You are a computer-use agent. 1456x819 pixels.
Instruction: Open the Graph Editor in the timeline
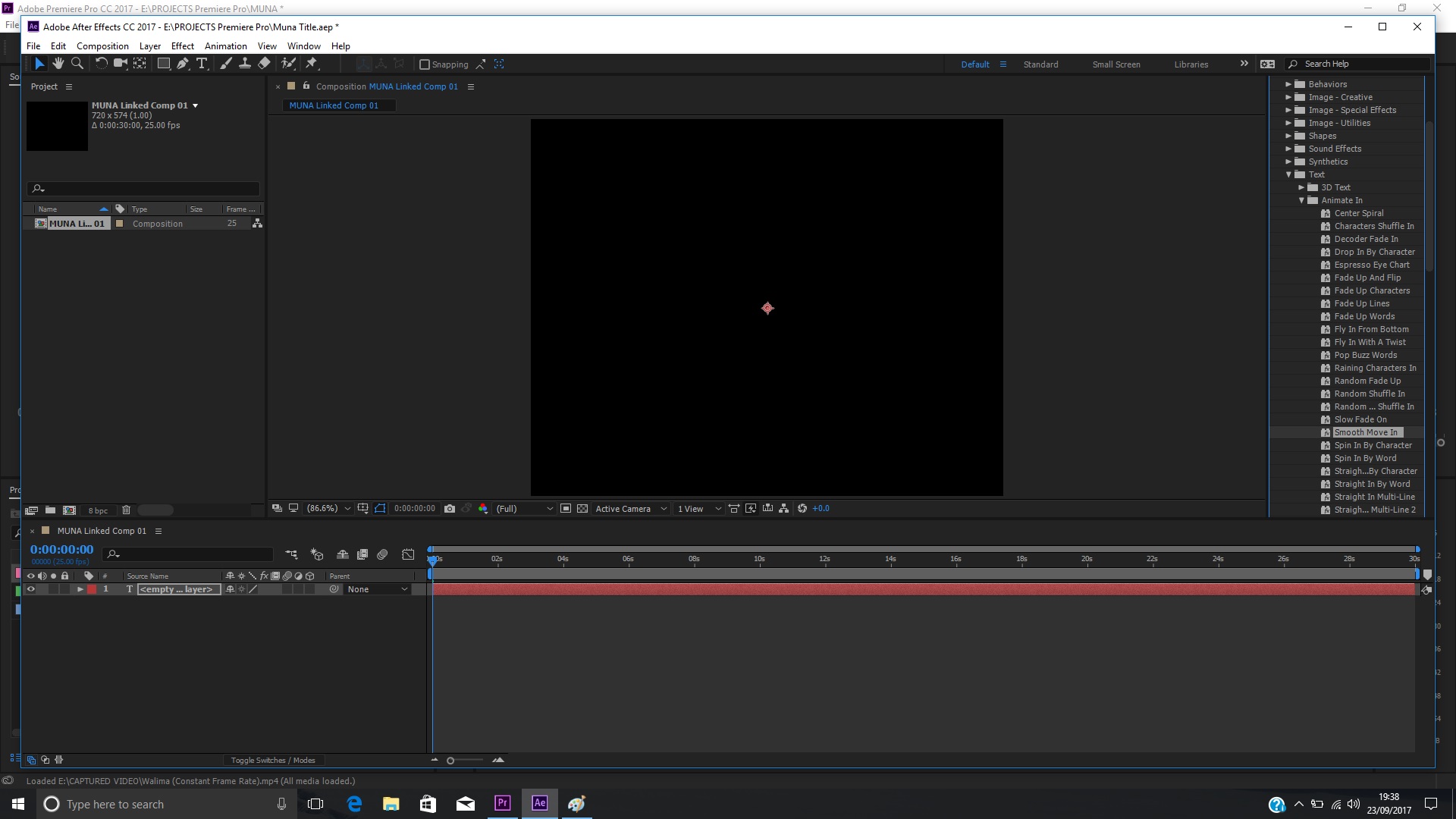tap(408, 554)
